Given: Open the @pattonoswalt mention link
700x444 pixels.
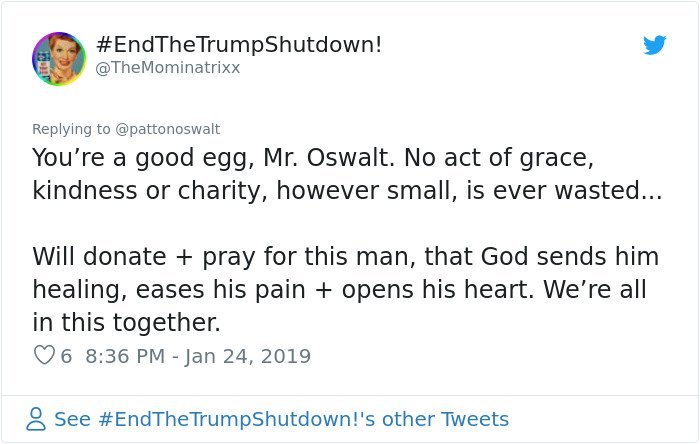Looking at the screenshot, I should [x=168, y=129].
